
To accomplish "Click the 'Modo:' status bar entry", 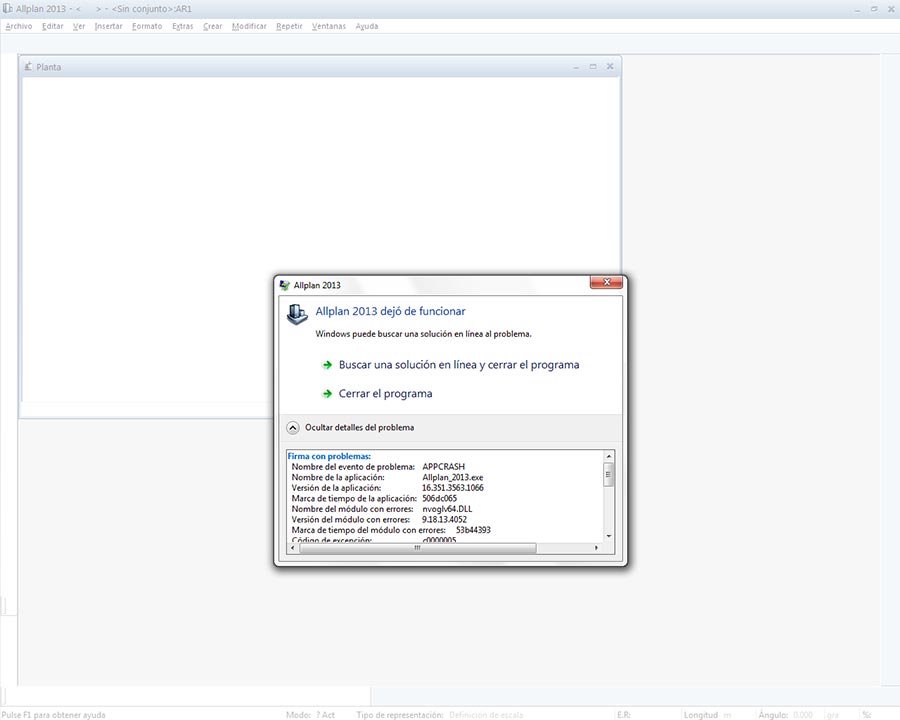I will click(298, 715).
